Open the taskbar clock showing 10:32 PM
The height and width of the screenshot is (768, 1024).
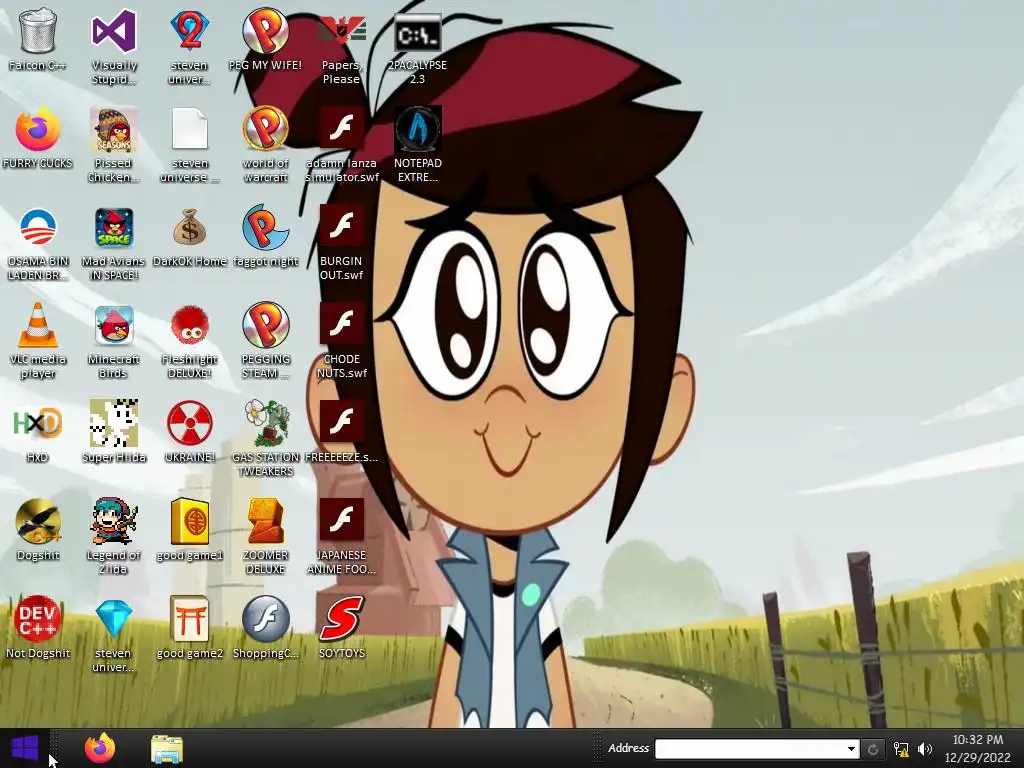pos(978,748)
